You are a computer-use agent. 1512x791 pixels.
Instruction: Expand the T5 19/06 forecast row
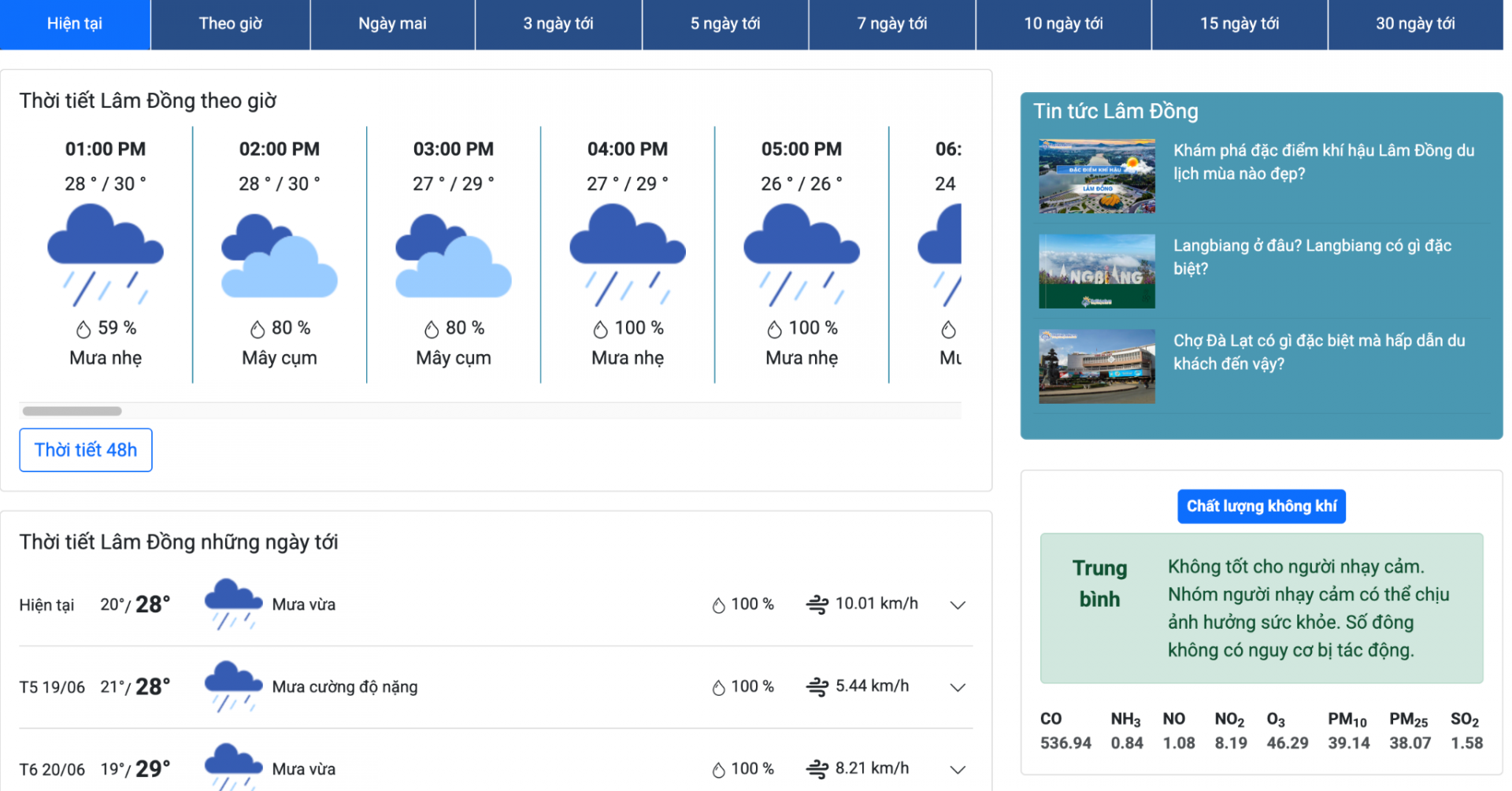(x=958, y=687)
